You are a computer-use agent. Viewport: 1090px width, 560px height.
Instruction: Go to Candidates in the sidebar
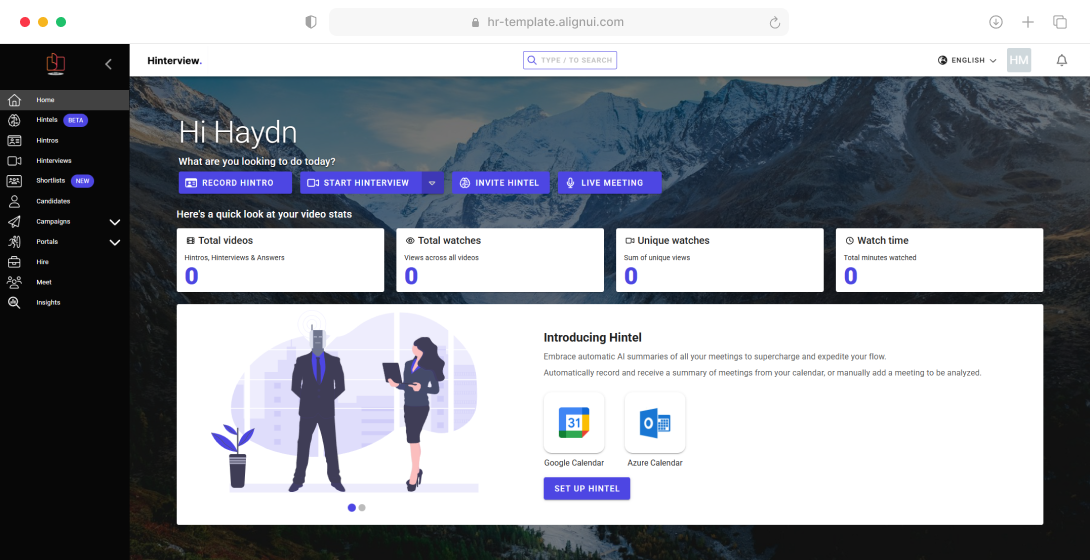click(x=53, y=201)
